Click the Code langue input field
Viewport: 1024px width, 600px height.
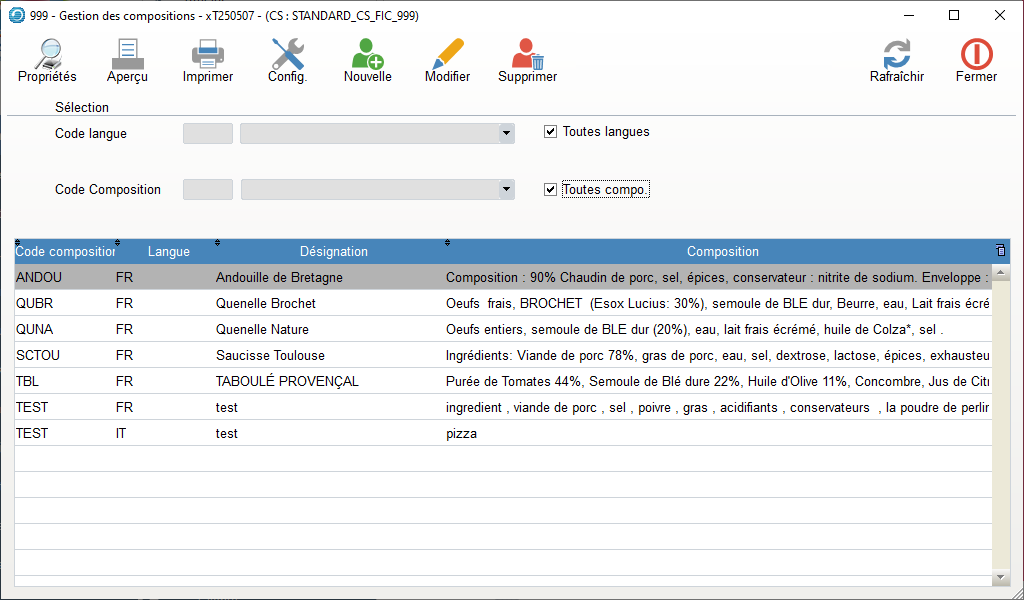[x=208, y=133]
